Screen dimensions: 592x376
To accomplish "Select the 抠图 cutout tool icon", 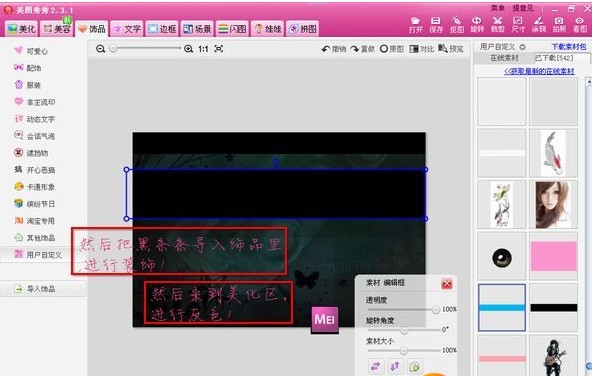I will click(456, 25).
